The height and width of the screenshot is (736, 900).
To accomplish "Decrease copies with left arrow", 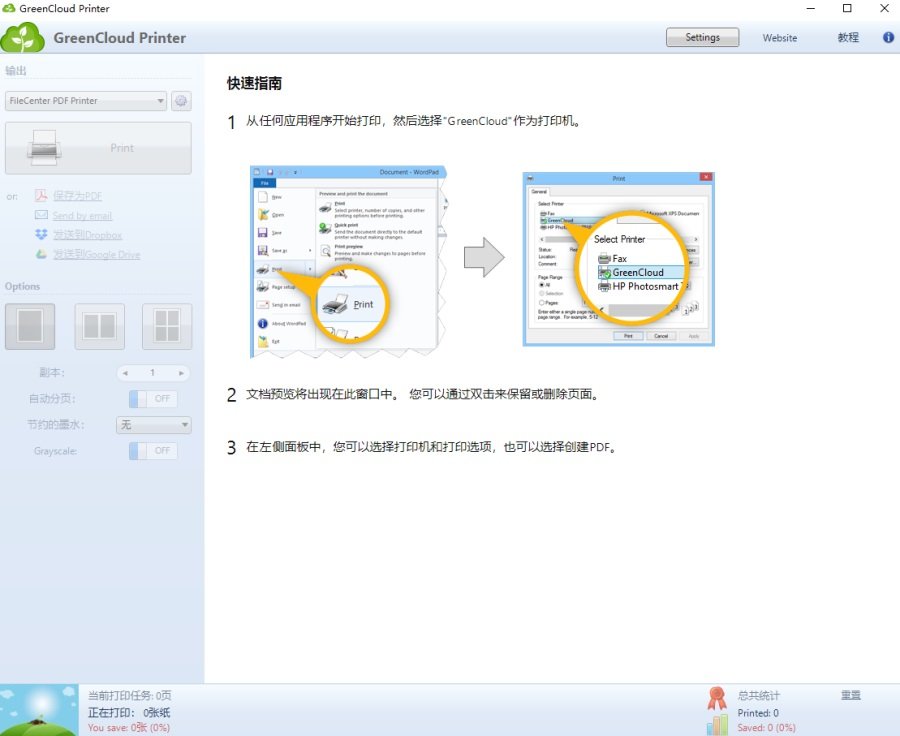I will point(125,373).
